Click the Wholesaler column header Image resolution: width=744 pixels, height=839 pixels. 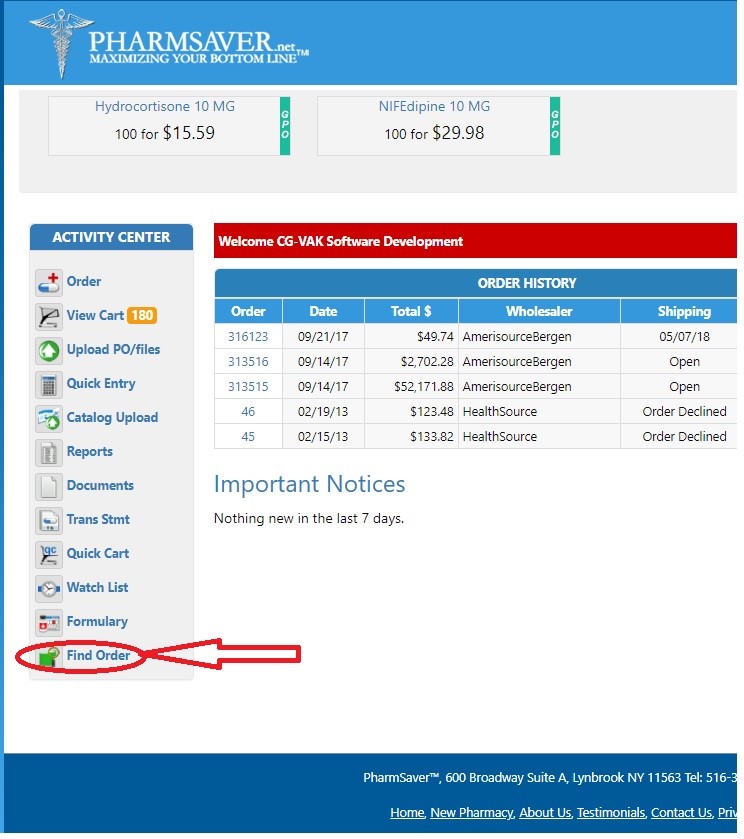click(x=539, y=311)
